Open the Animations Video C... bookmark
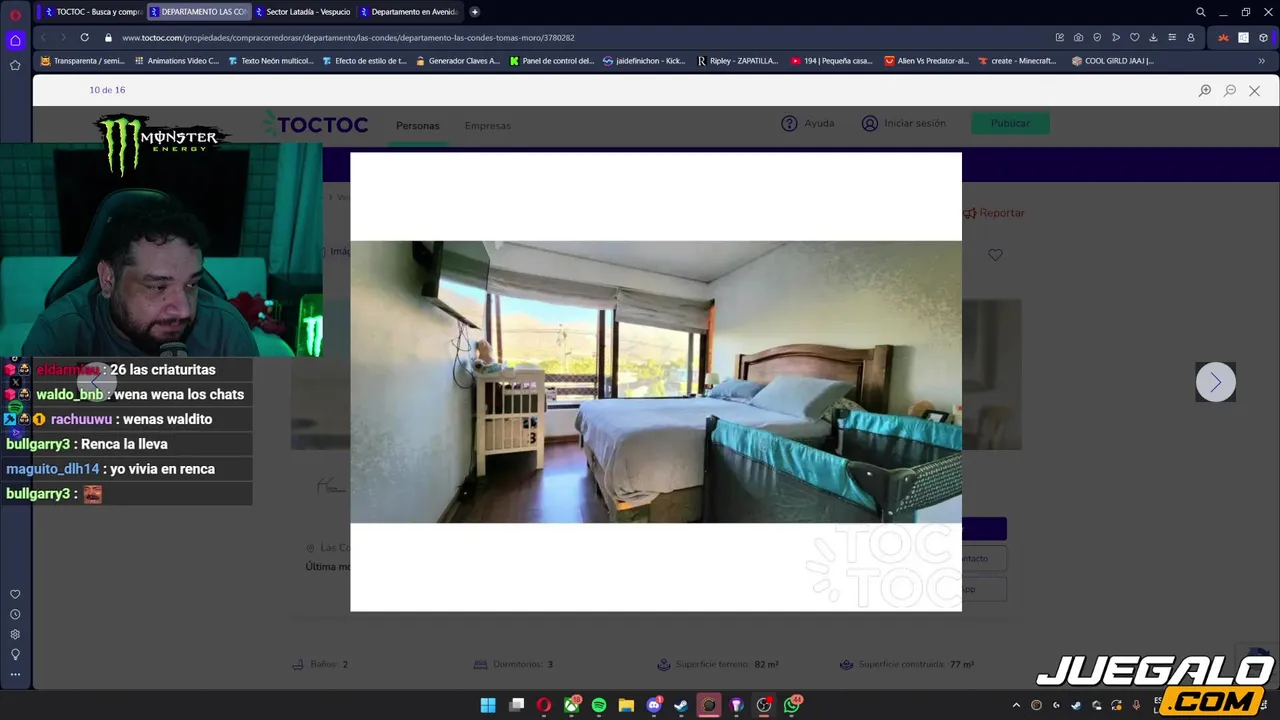 [x=176, y=61]
